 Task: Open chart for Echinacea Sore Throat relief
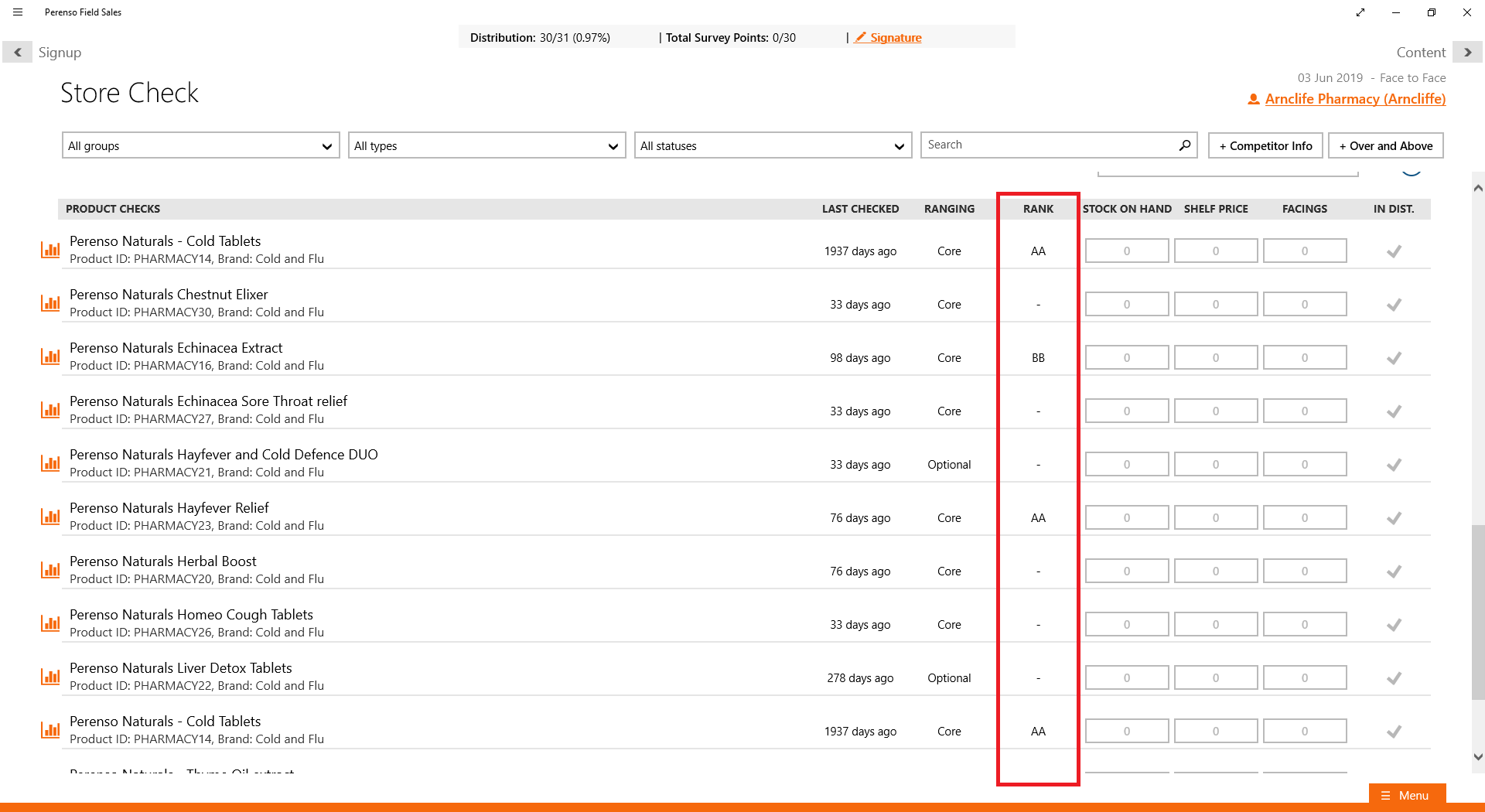pyautogui.click(x=50, y=411)
